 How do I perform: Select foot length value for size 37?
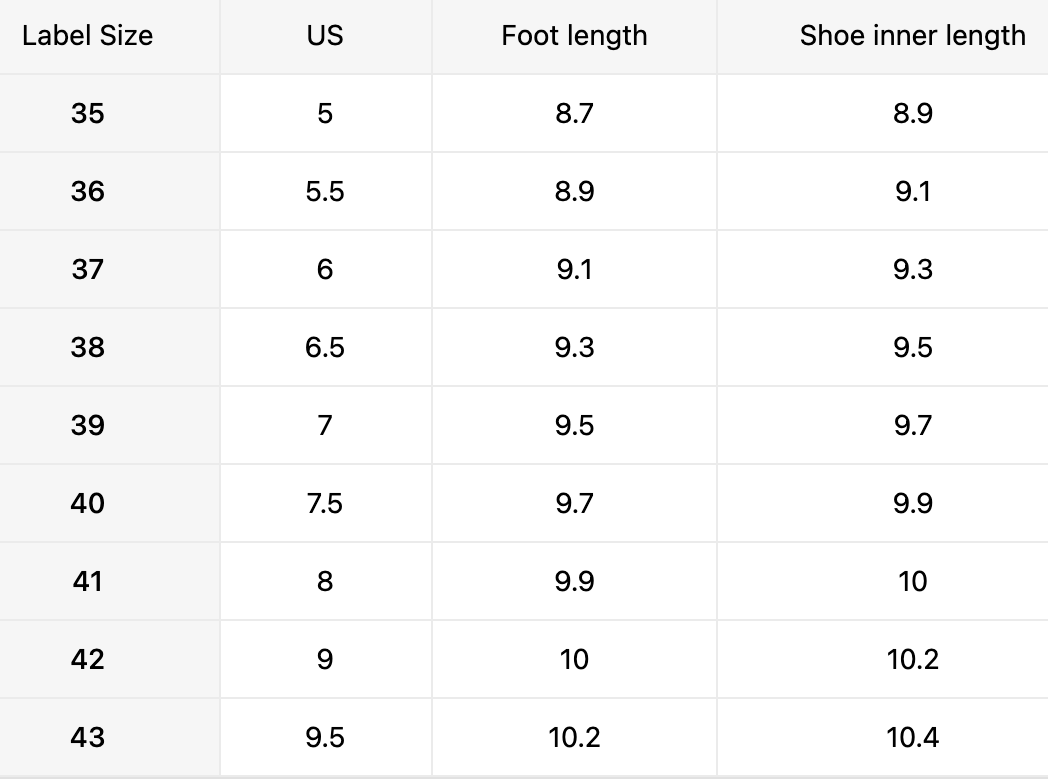(x=574, y=269)
